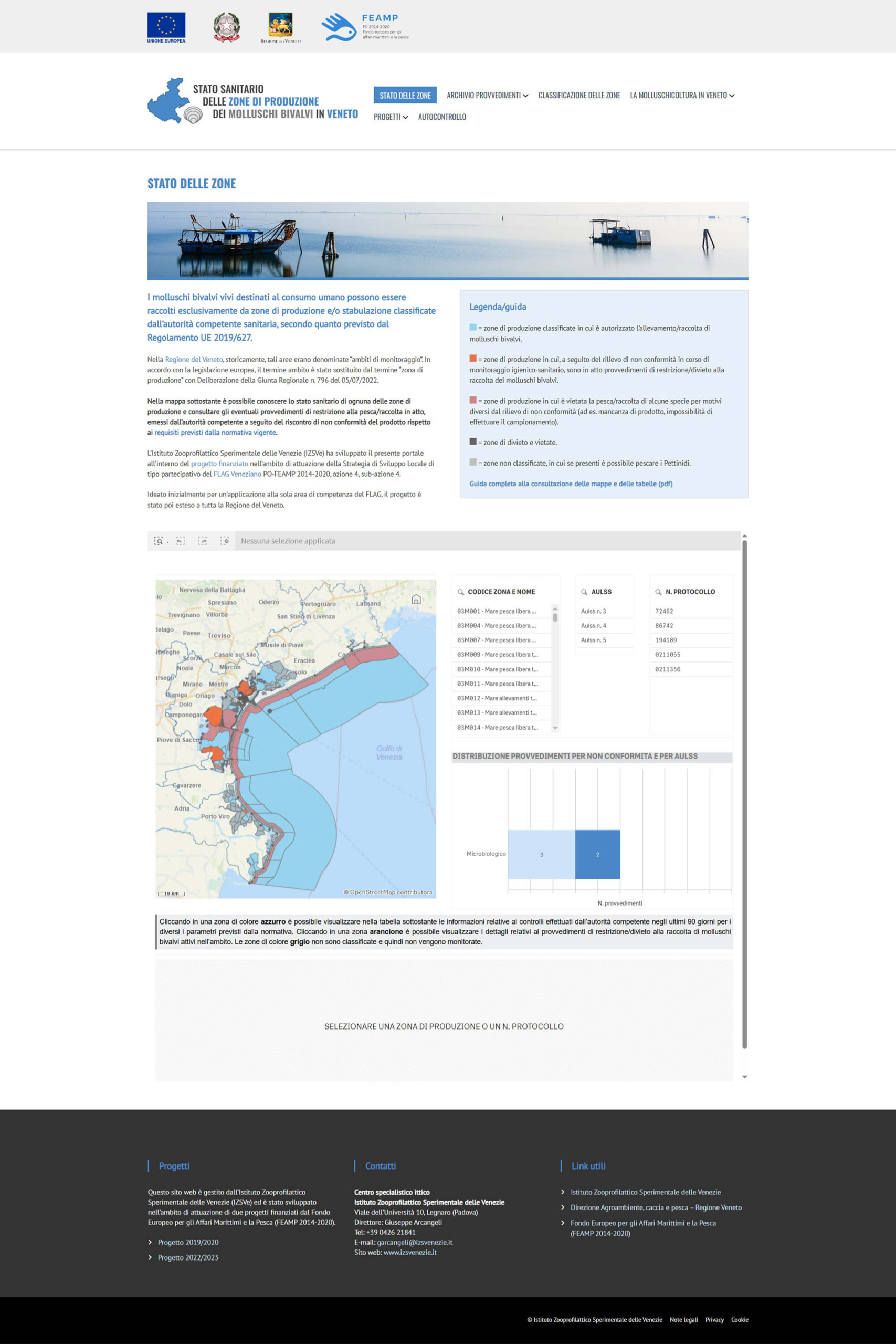
Task: Open the smart search selection tool
Action: 159,541
